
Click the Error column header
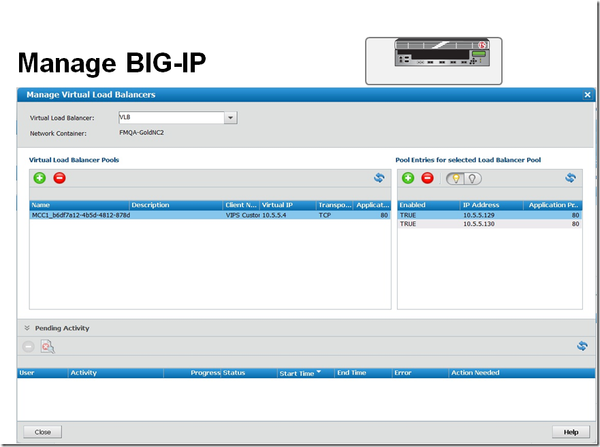[x=421, y=373]
